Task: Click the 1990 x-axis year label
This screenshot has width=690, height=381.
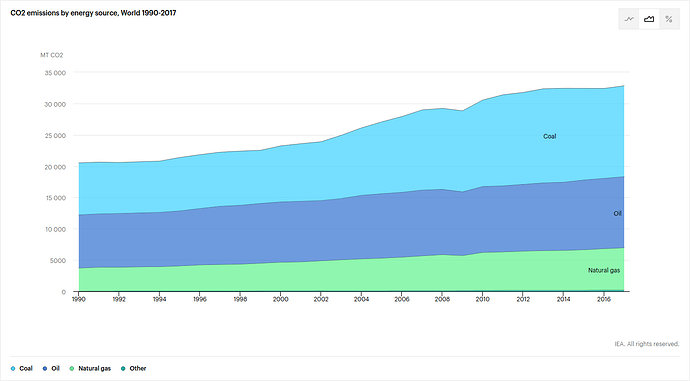Action: [79, 299]
